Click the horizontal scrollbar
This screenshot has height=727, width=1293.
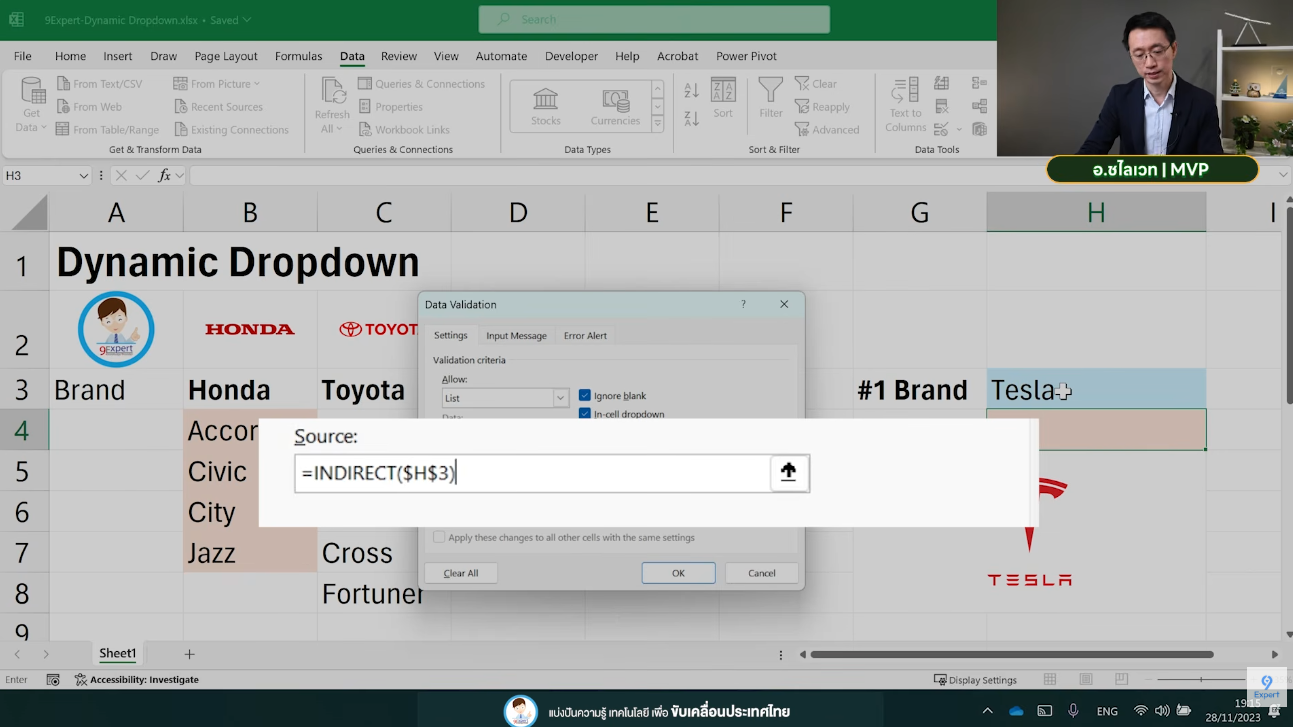(1012, 655)
